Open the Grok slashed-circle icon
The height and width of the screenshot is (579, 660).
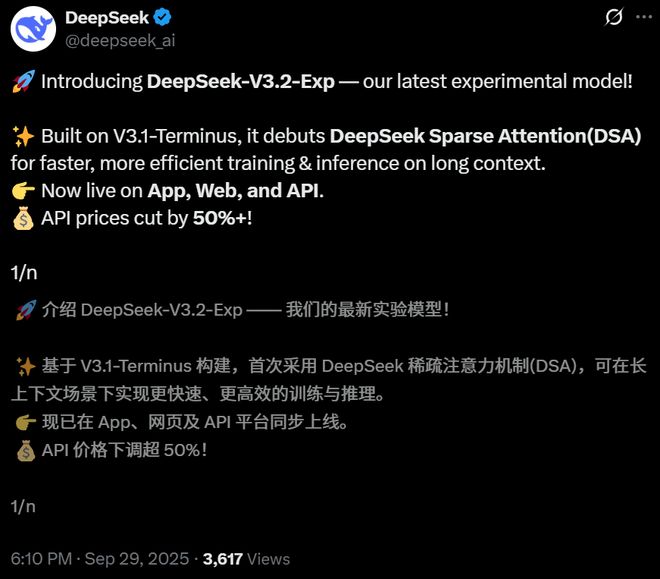coord(614,17)
